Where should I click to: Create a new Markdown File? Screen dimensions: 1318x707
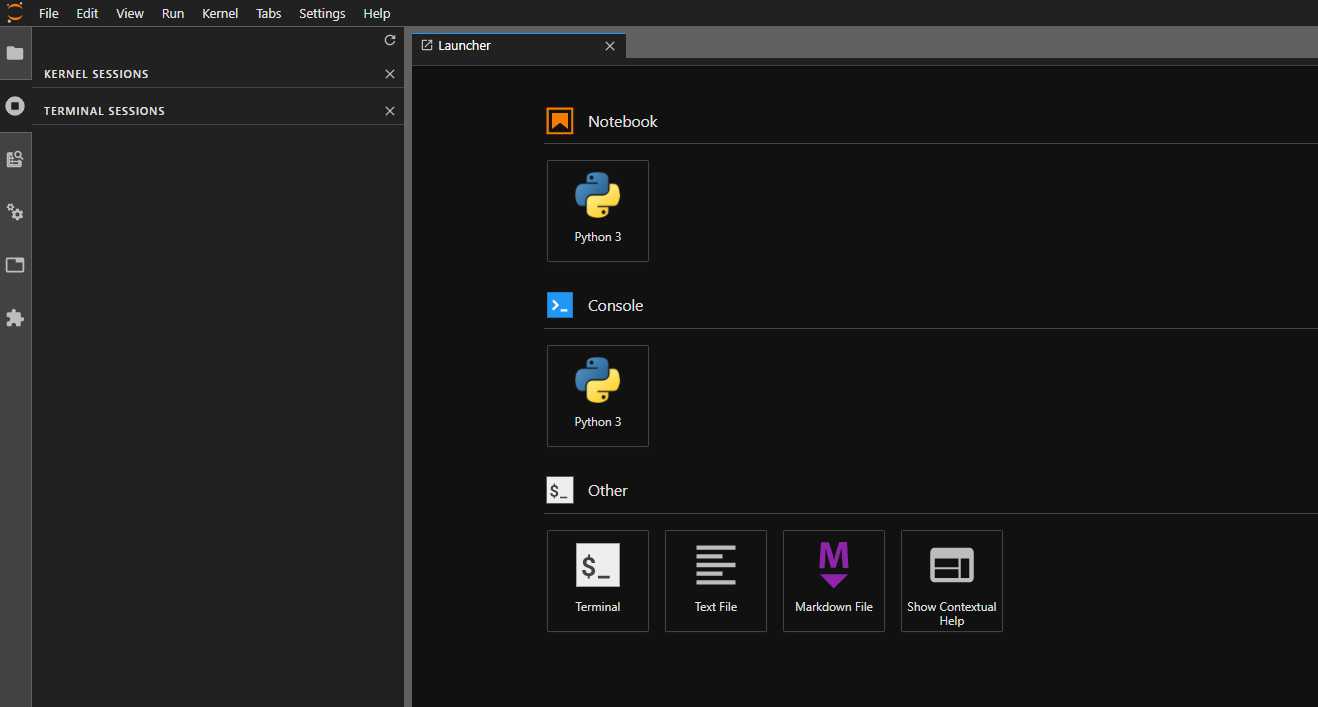pyautogui.click(x=834, y=581)
